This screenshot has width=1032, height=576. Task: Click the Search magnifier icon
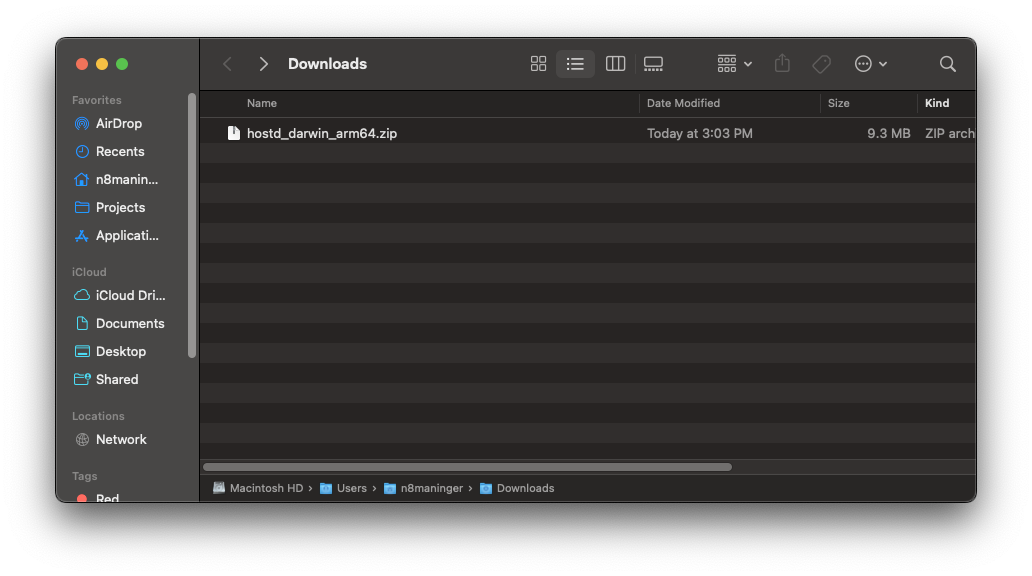click(x=947, y=64)
